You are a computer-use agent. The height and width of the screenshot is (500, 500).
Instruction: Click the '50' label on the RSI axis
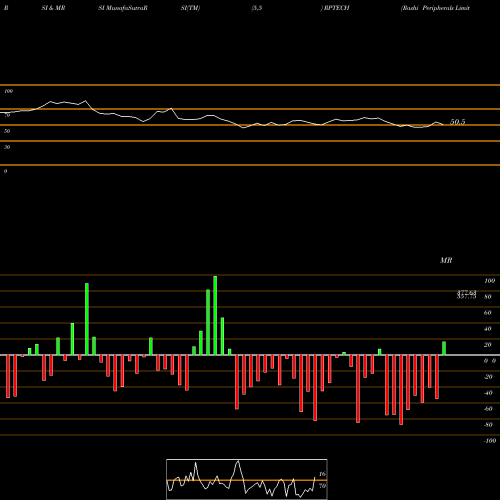pos(7,131)
